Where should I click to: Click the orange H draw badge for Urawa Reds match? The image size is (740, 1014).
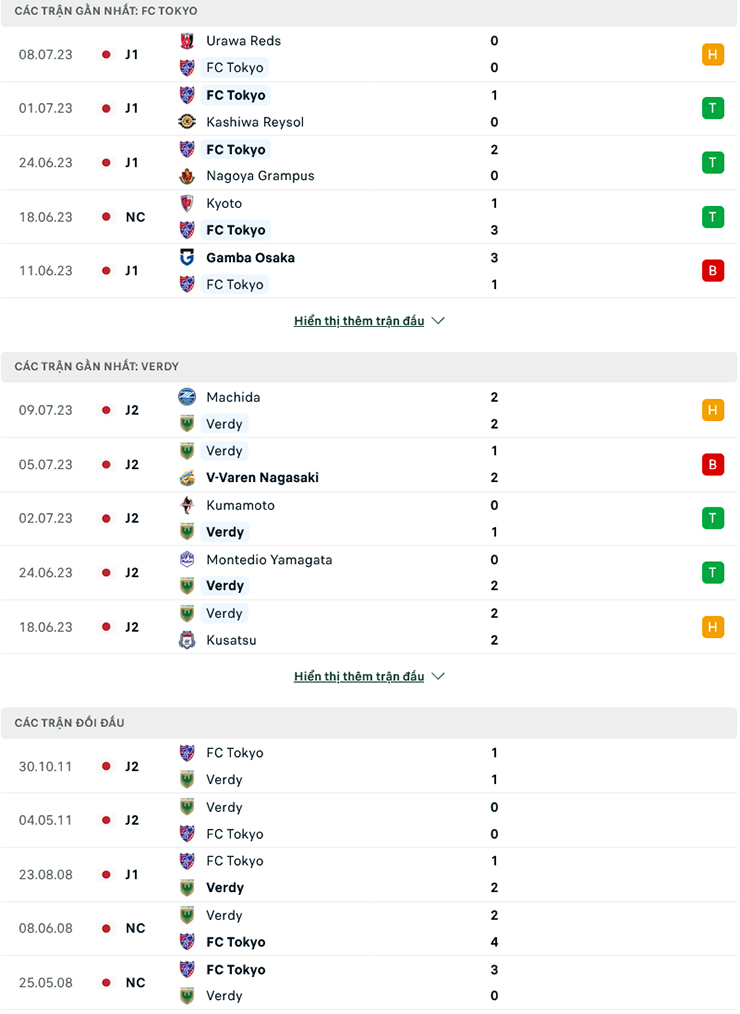(x=712, y=54)
